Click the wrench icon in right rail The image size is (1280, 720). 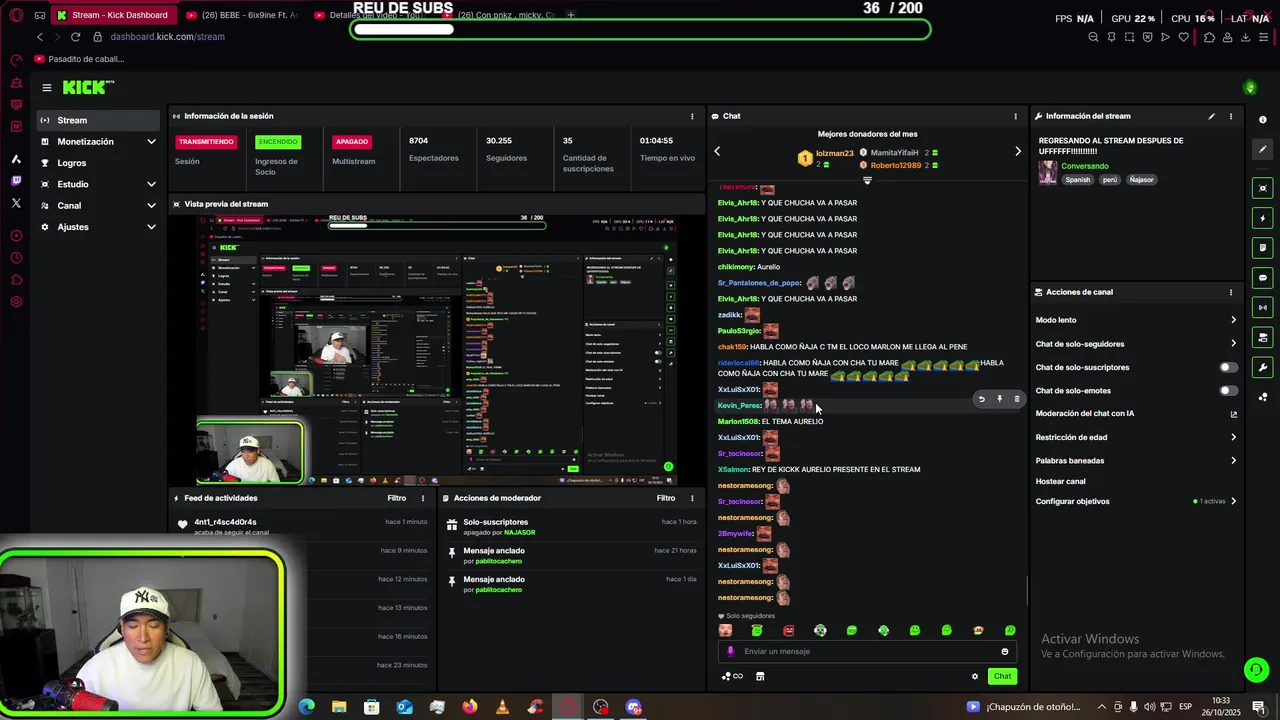pyautogui.click(x=1263, y=367)
